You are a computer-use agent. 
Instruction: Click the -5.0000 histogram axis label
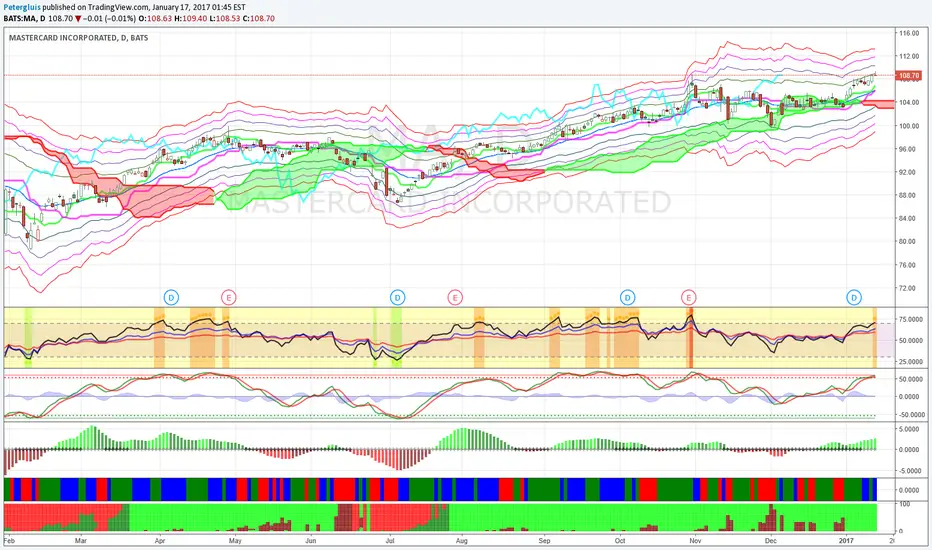909,470
